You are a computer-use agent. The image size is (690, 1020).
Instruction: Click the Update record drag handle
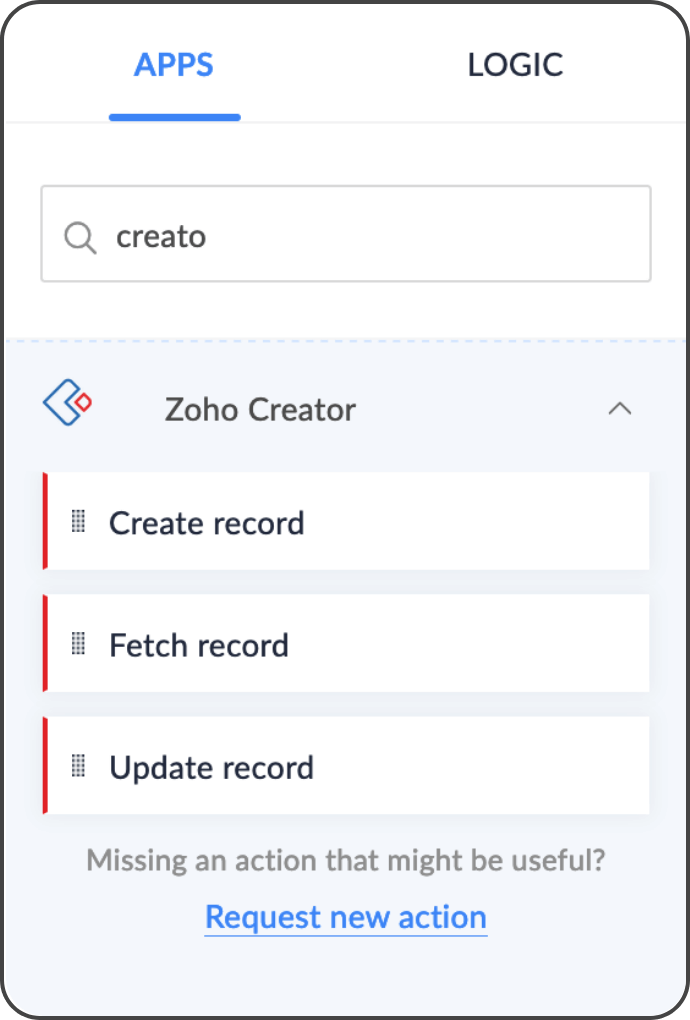pyautogui.click(x=78, y=766)
